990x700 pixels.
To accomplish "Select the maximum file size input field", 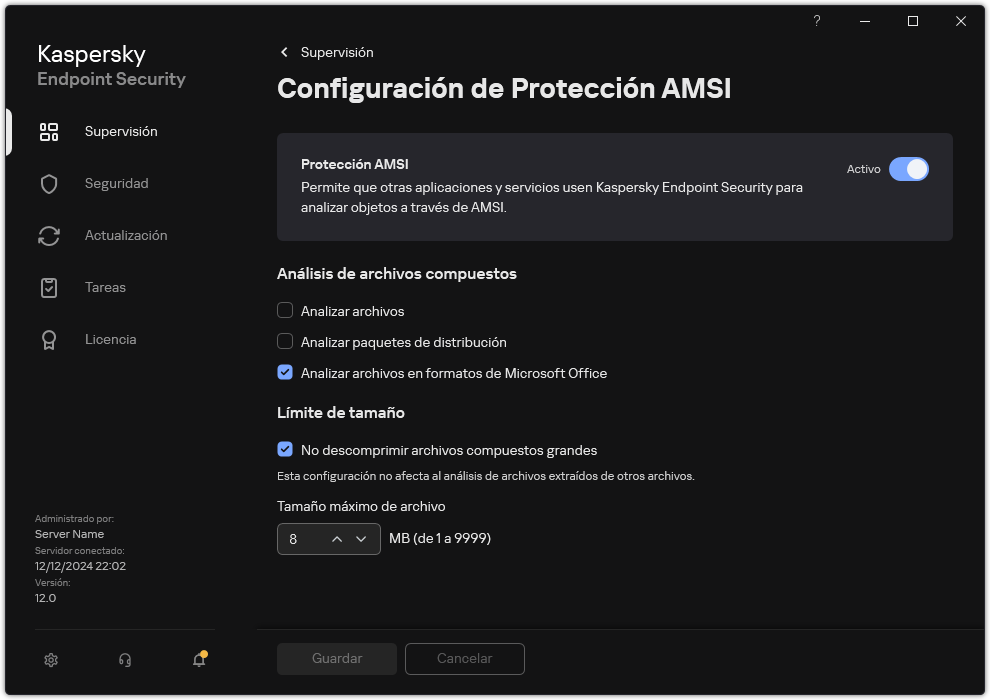I will (300, 538).
